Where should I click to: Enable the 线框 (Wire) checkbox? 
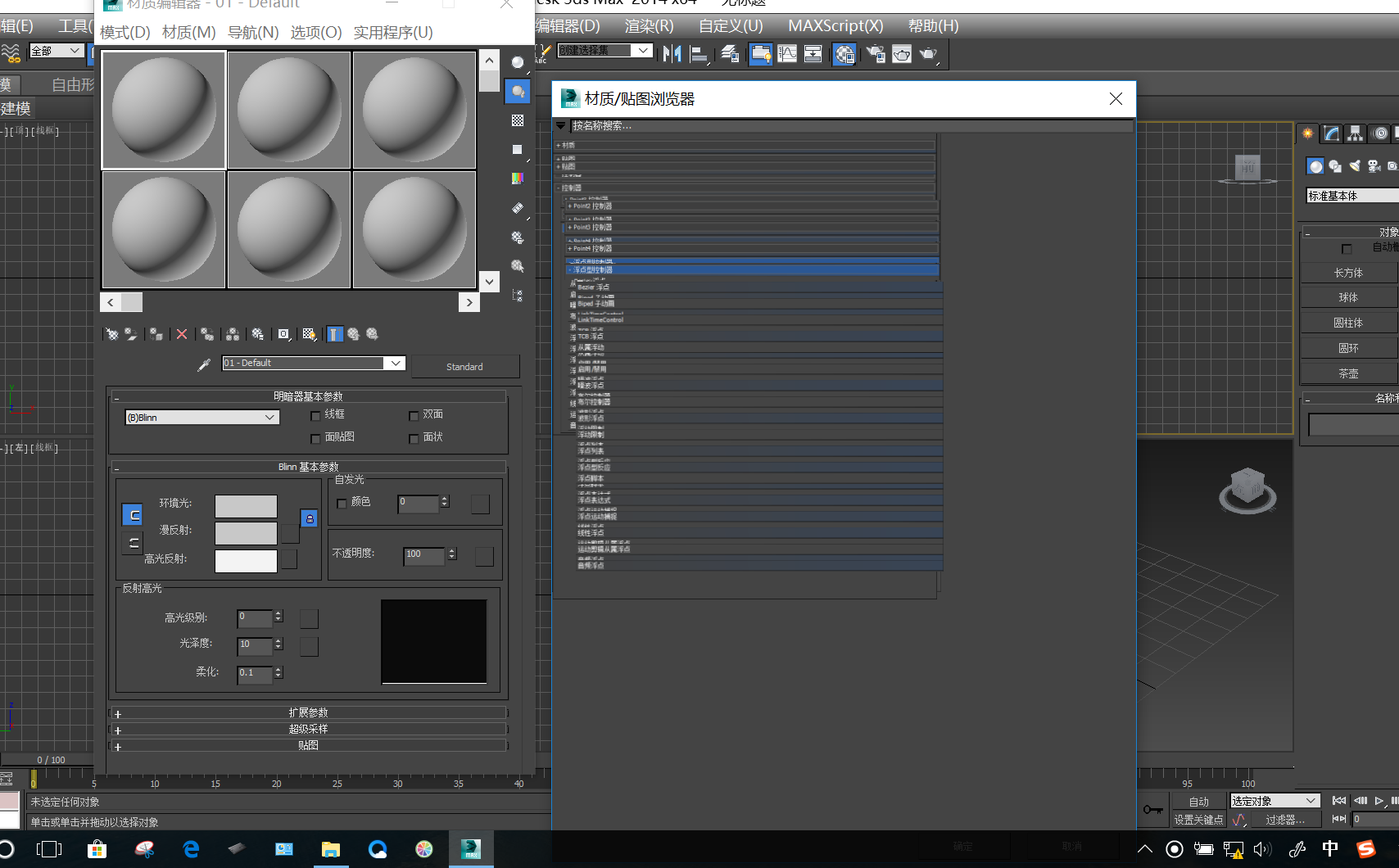click(315, 416)
